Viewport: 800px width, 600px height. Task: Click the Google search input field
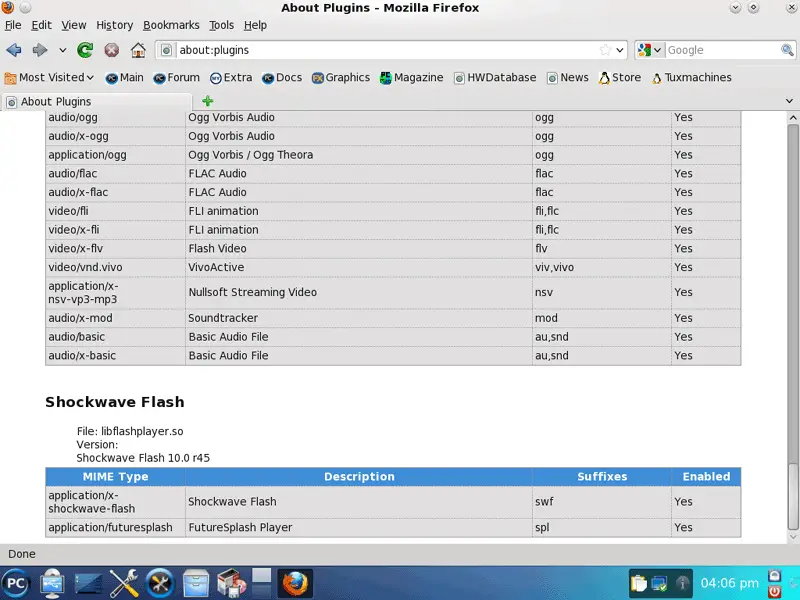(722, 50)
